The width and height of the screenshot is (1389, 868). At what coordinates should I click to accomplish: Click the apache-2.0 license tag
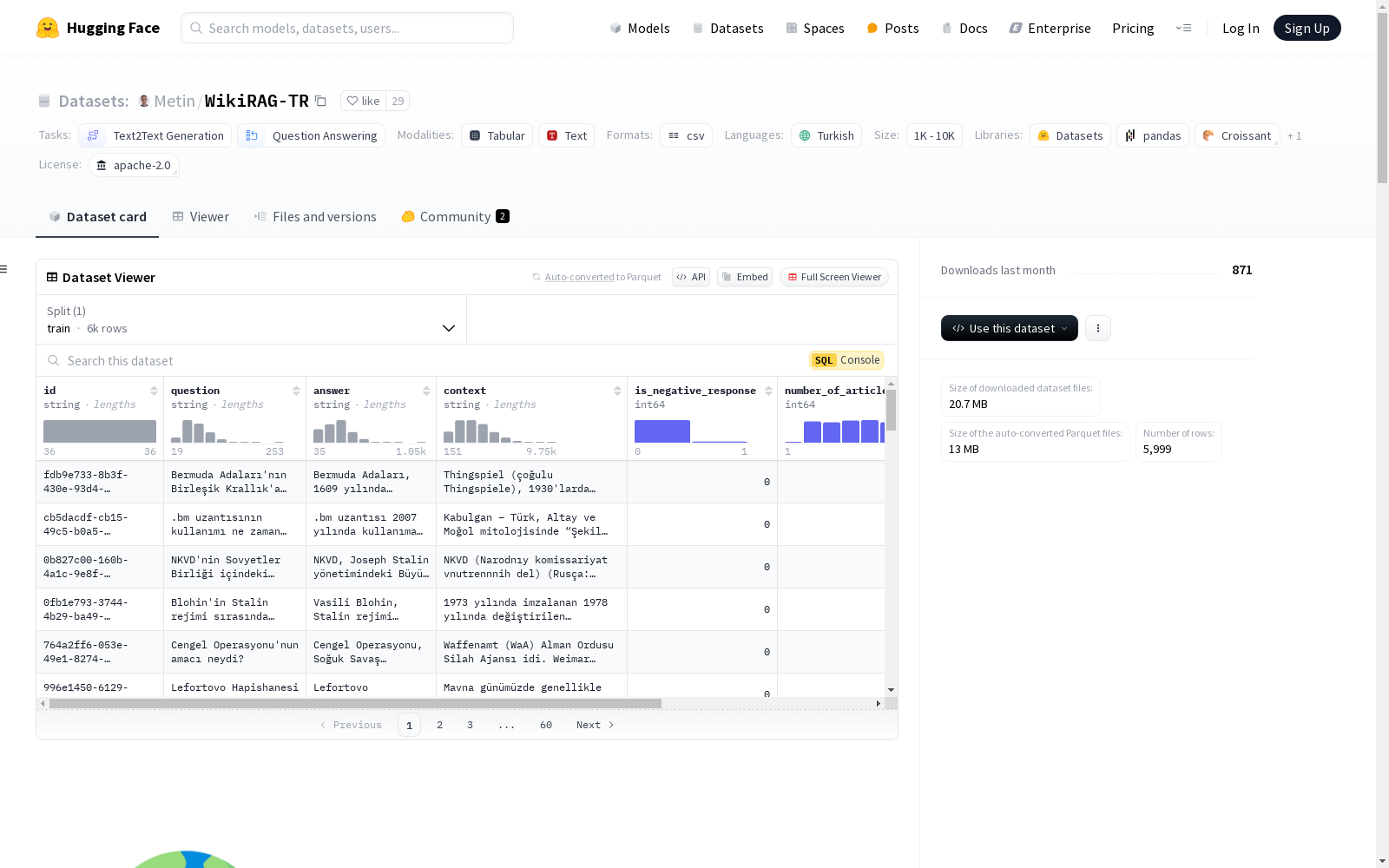134,165
